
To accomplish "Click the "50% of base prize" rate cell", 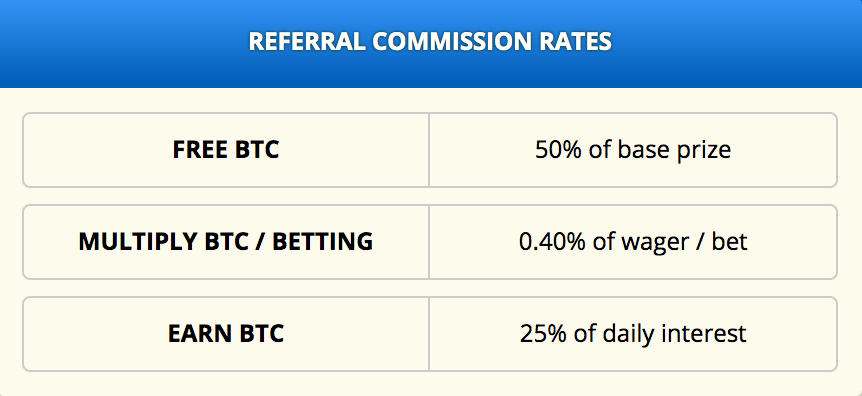I will (x=633, y=150).
